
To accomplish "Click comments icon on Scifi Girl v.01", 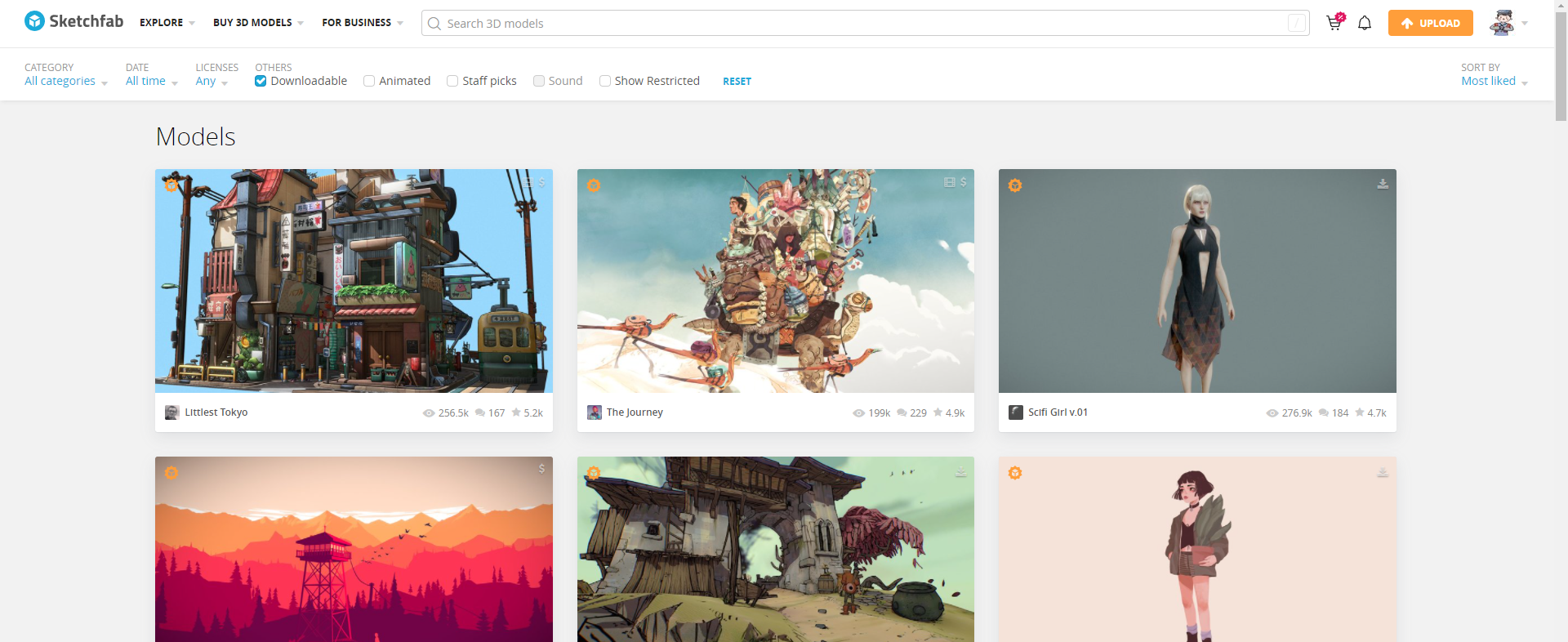I will coord(1324,413).
